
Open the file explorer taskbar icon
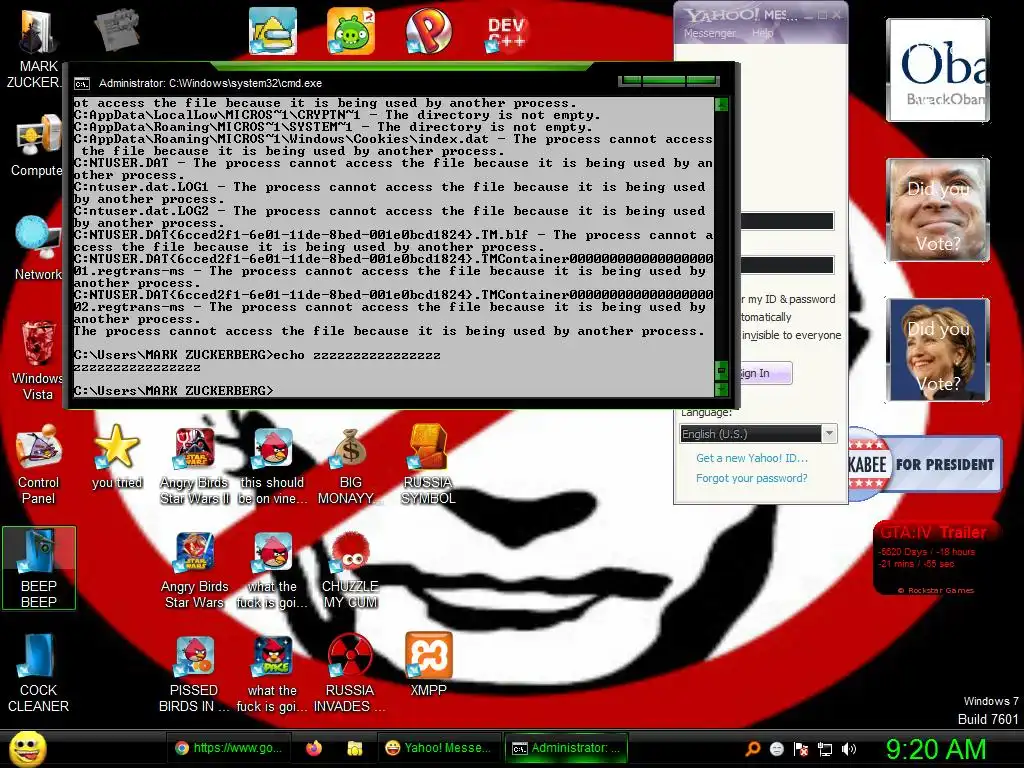click(x=355, y=748)
